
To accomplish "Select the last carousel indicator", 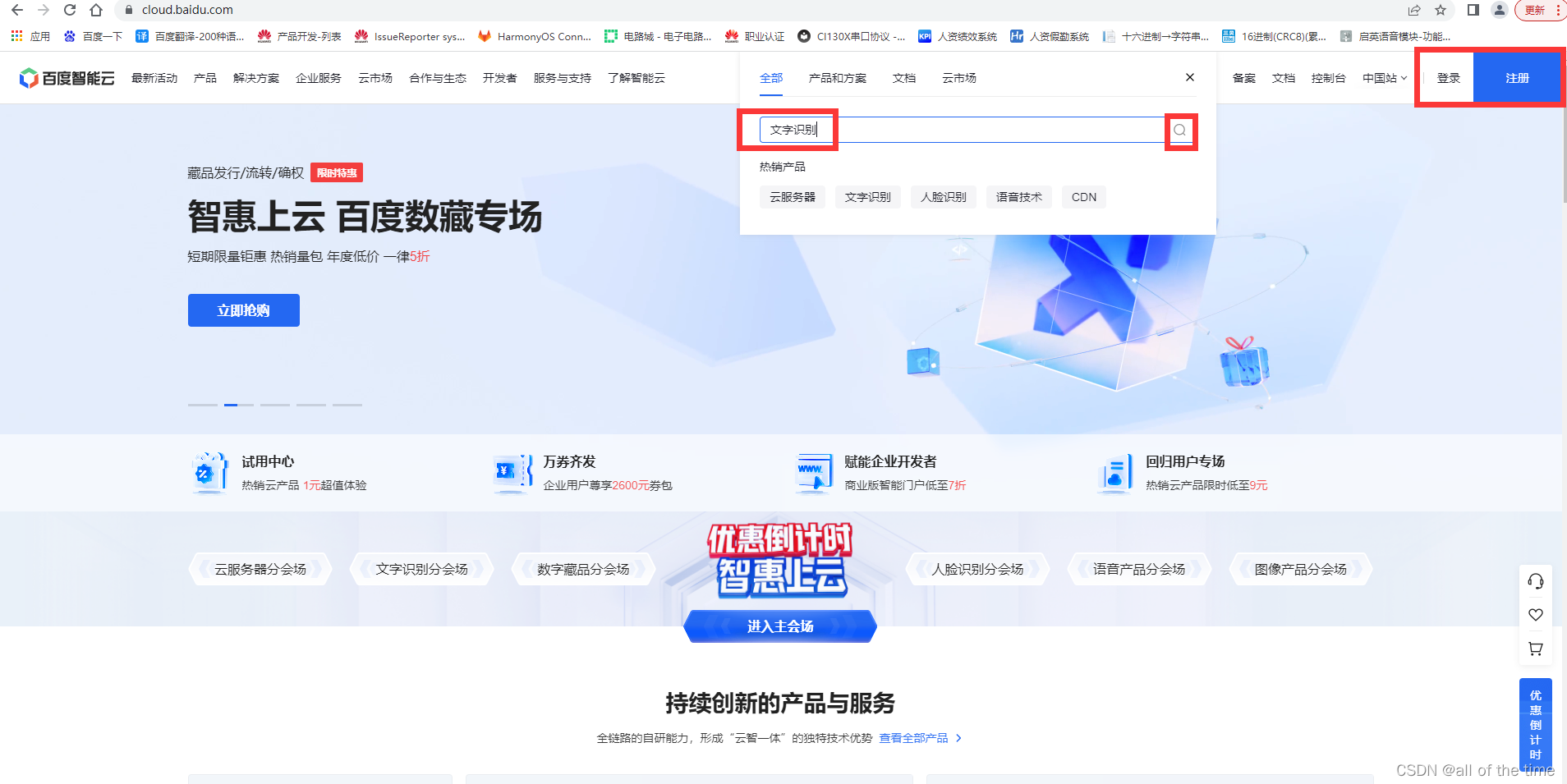I will tap(347, 405).
